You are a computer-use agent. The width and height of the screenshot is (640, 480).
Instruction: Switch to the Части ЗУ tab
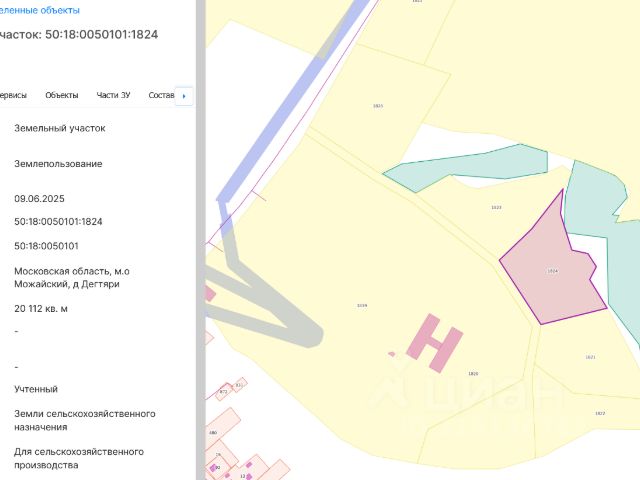(113, 95)
